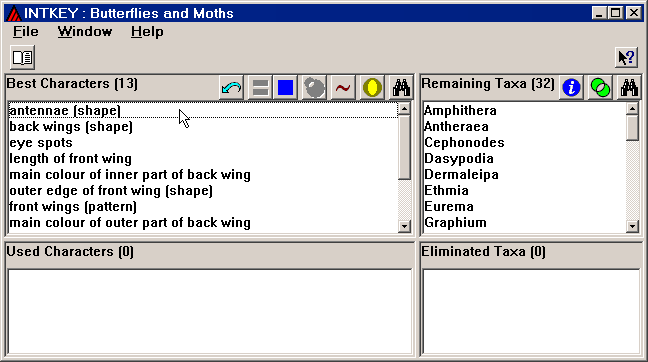Select taxon Antheraea
Image resolution: width=648 pixels, height=362 pixels.
(524, 126)
